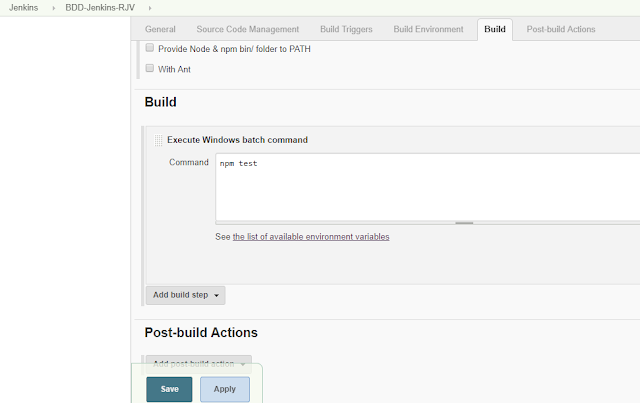Click the Jenkins breadcrumb link
This screenshot has height=403, width=640.
[23, 8]
